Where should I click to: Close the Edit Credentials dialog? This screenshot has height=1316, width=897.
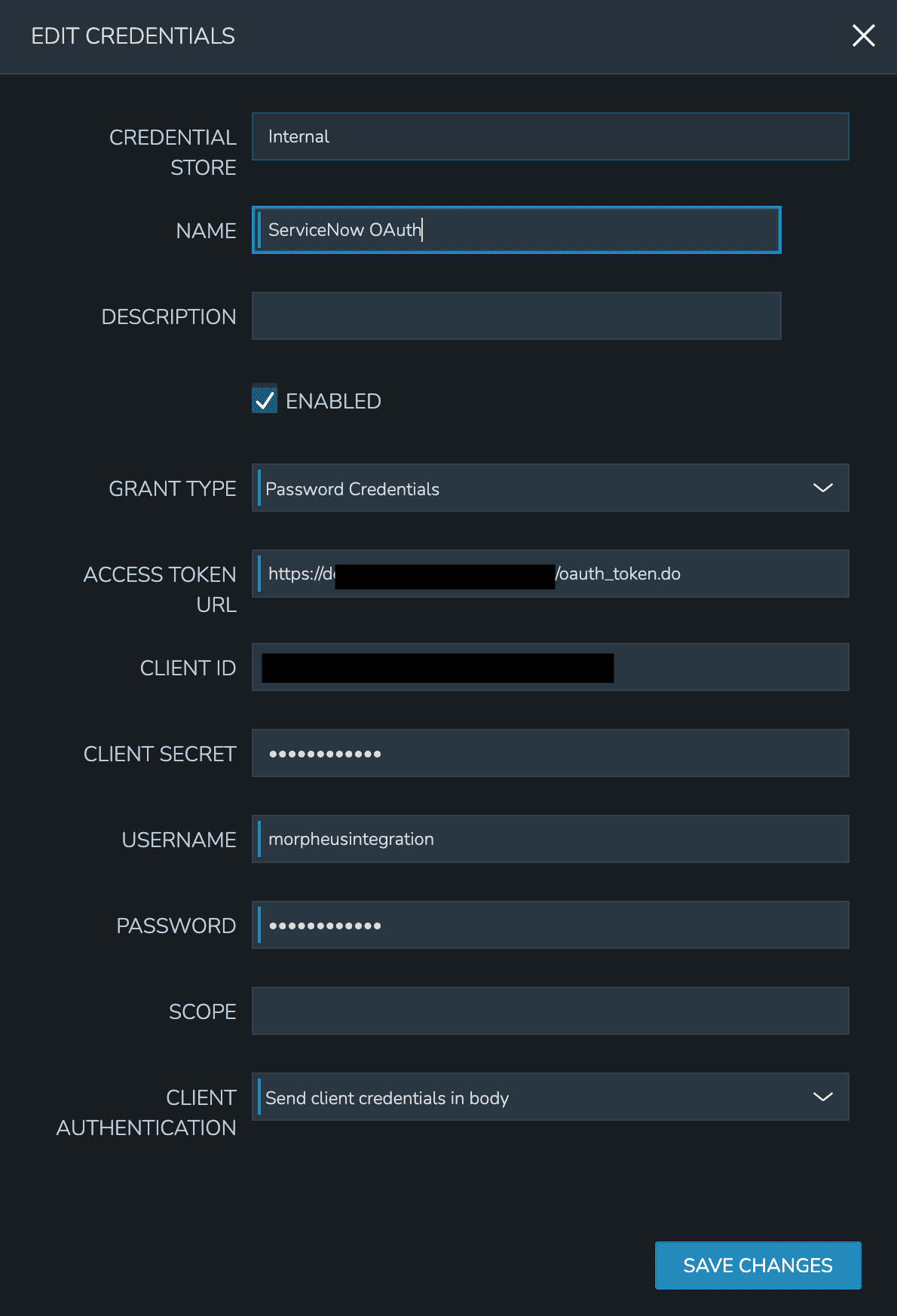[864, 35]
